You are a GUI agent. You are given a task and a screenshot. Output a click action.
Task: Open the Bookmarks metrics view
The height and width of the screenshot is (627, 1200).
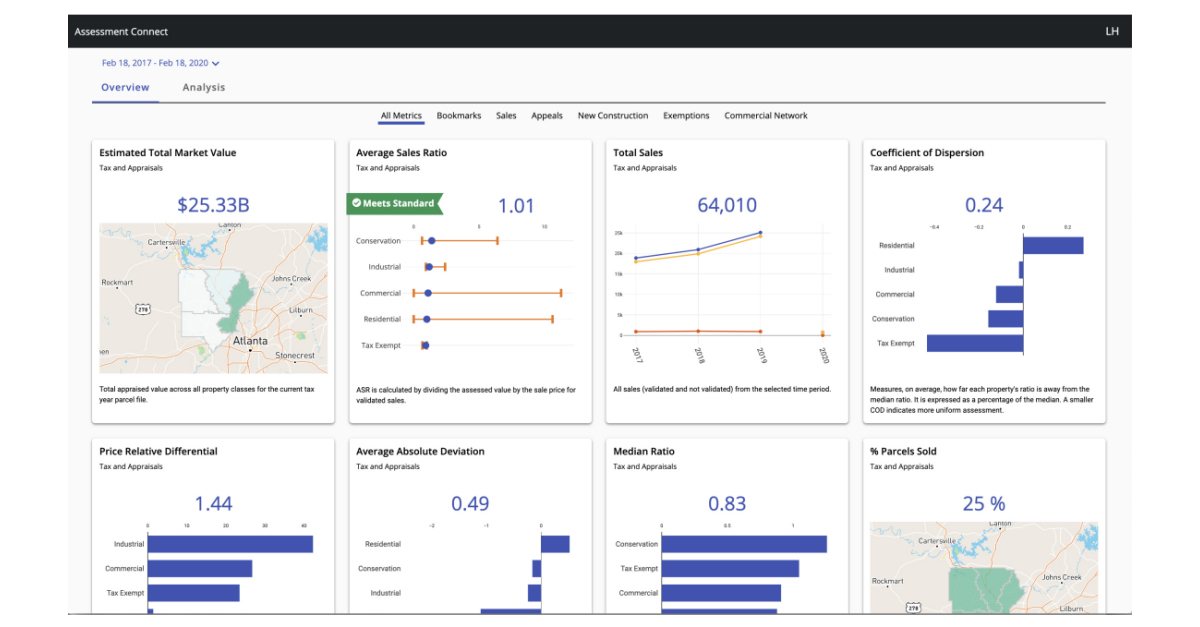click(x=458, y=115)
